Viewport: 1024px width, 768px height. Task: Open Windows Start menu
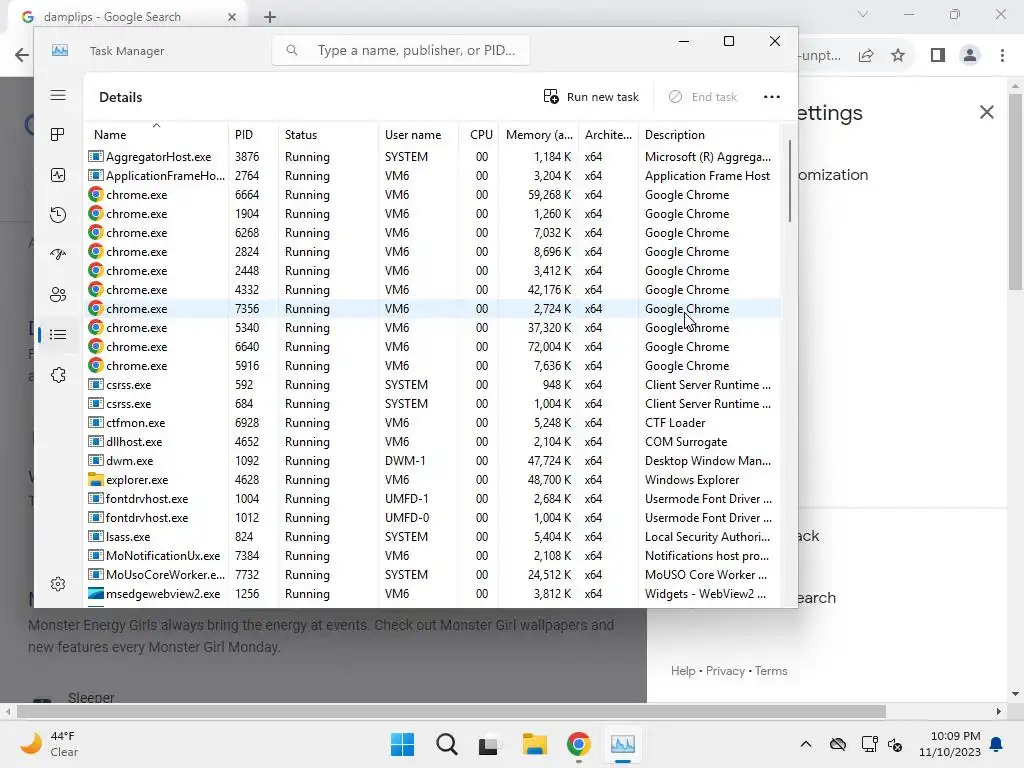(402, 744)
